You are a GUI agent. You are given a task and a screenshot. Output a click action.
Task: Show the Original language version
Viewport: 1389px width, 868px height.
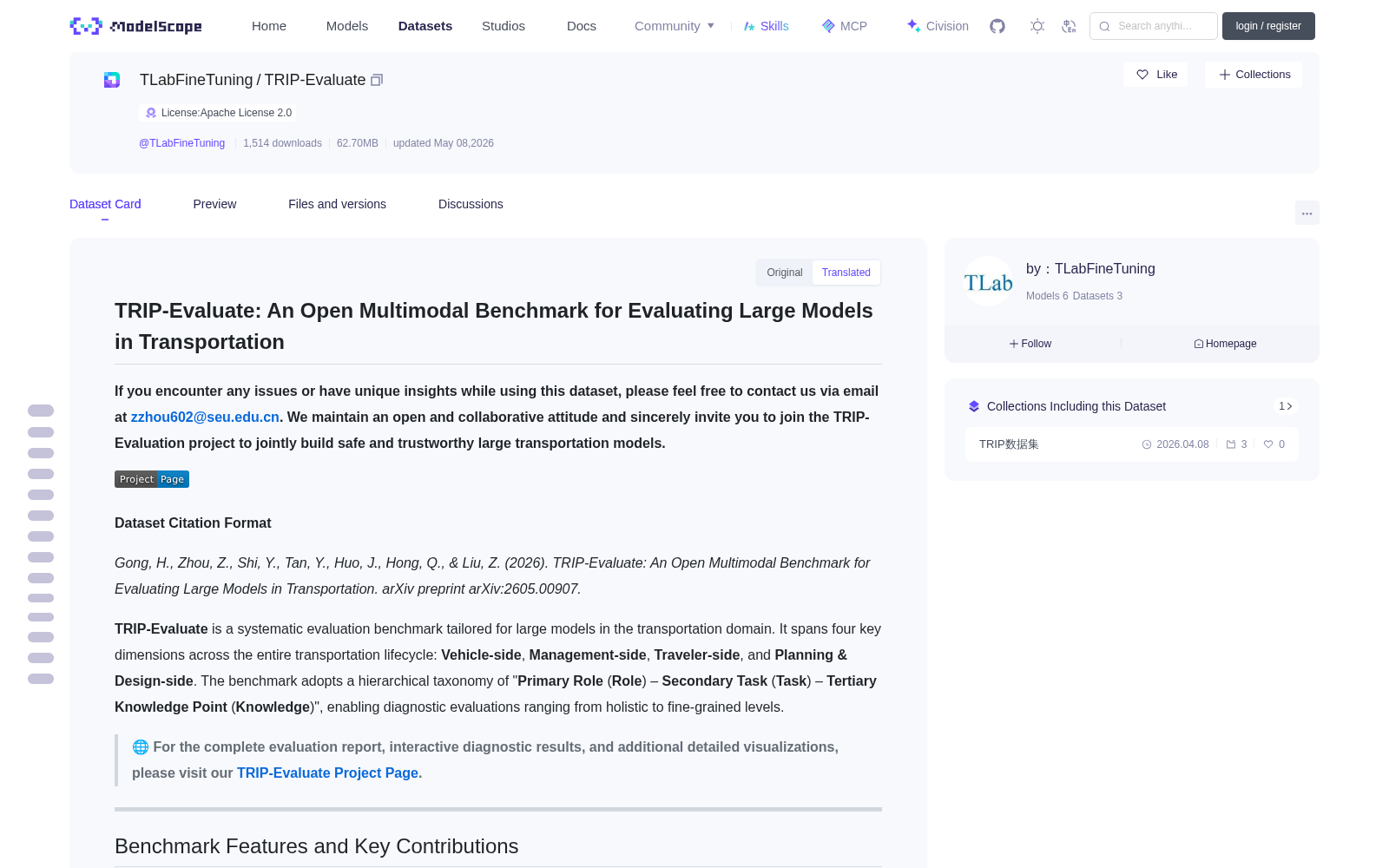785,273
